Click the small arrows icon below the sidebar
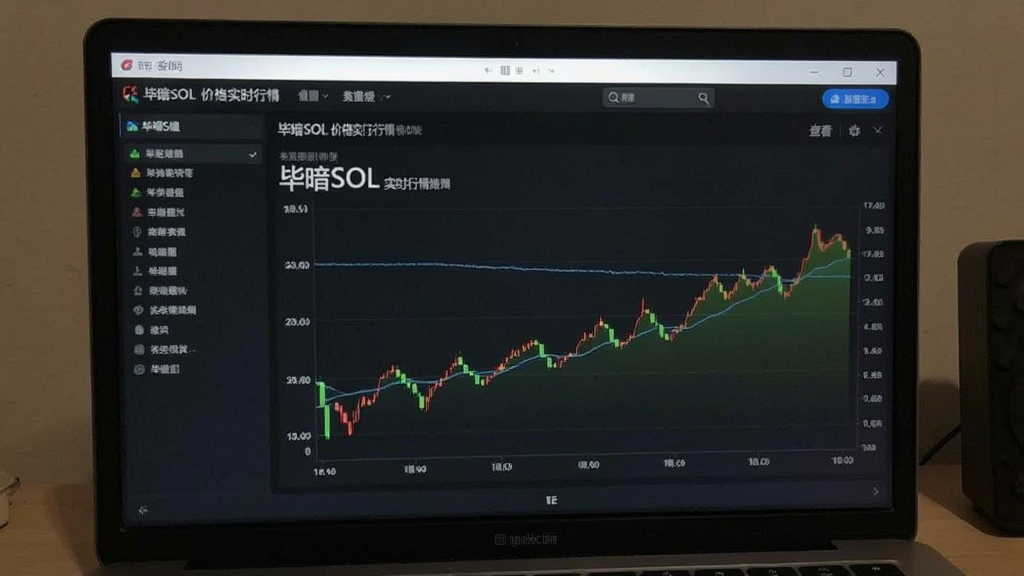This screenshot has width=1024, height=576. click(143, 510)
